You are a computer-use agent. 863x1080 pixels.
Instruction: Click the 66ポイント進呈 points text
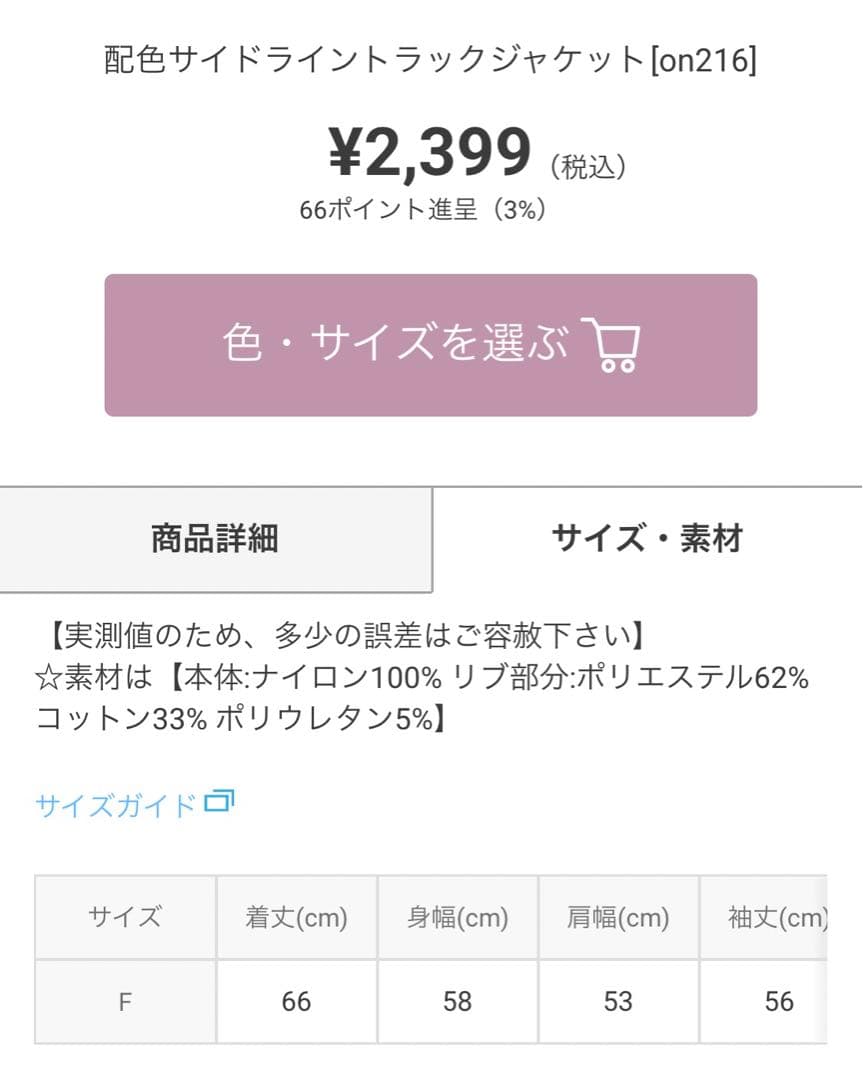(388, 209)
